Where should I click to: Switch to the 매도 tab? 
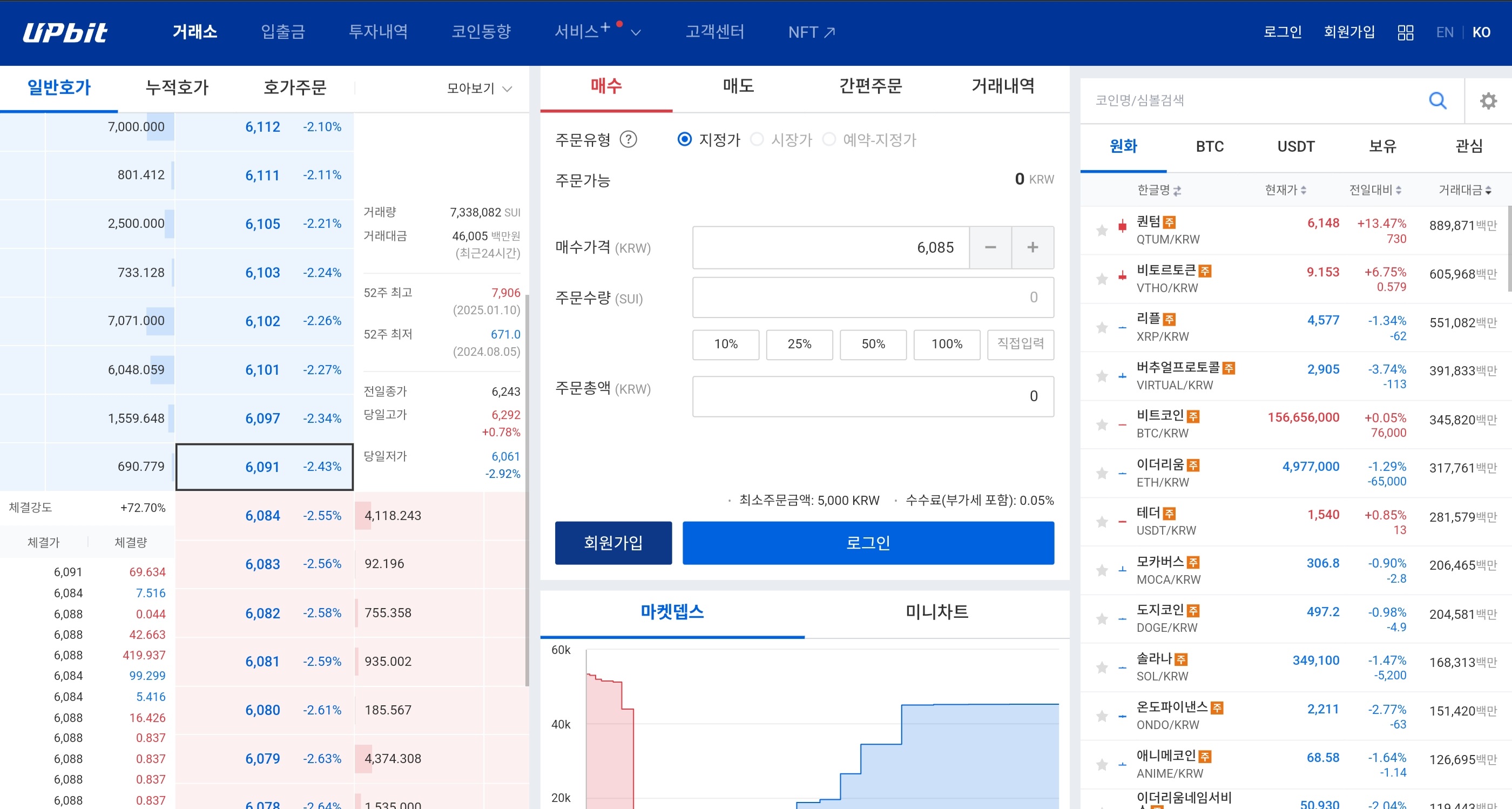pyautogui.click(x=738, y=86)
